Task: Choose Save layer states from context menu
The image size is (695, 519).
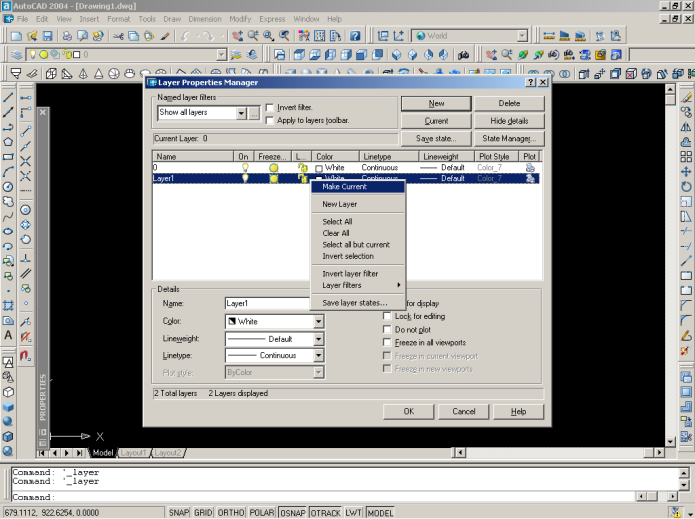Action: (x=358, y=303)
